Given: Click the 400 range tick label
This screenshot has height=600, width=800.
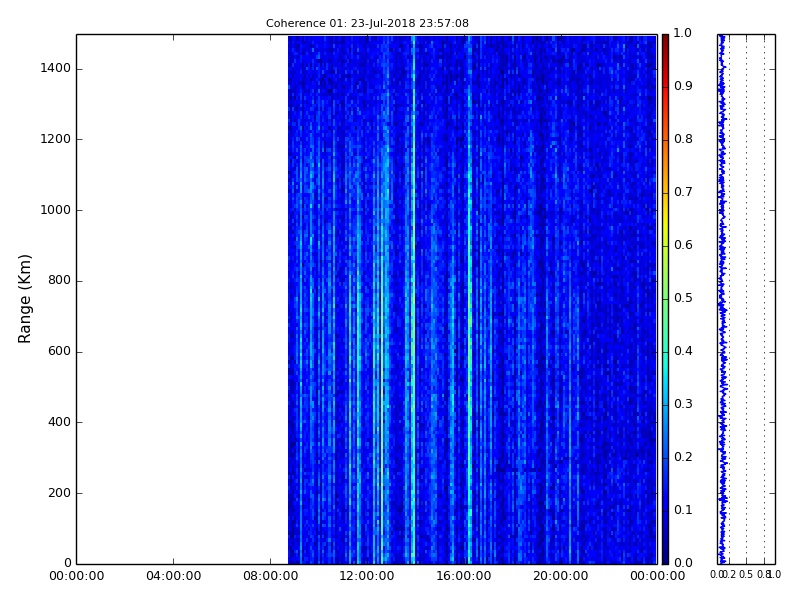Looking at the screenshot, I should click(x=59, y=422).
